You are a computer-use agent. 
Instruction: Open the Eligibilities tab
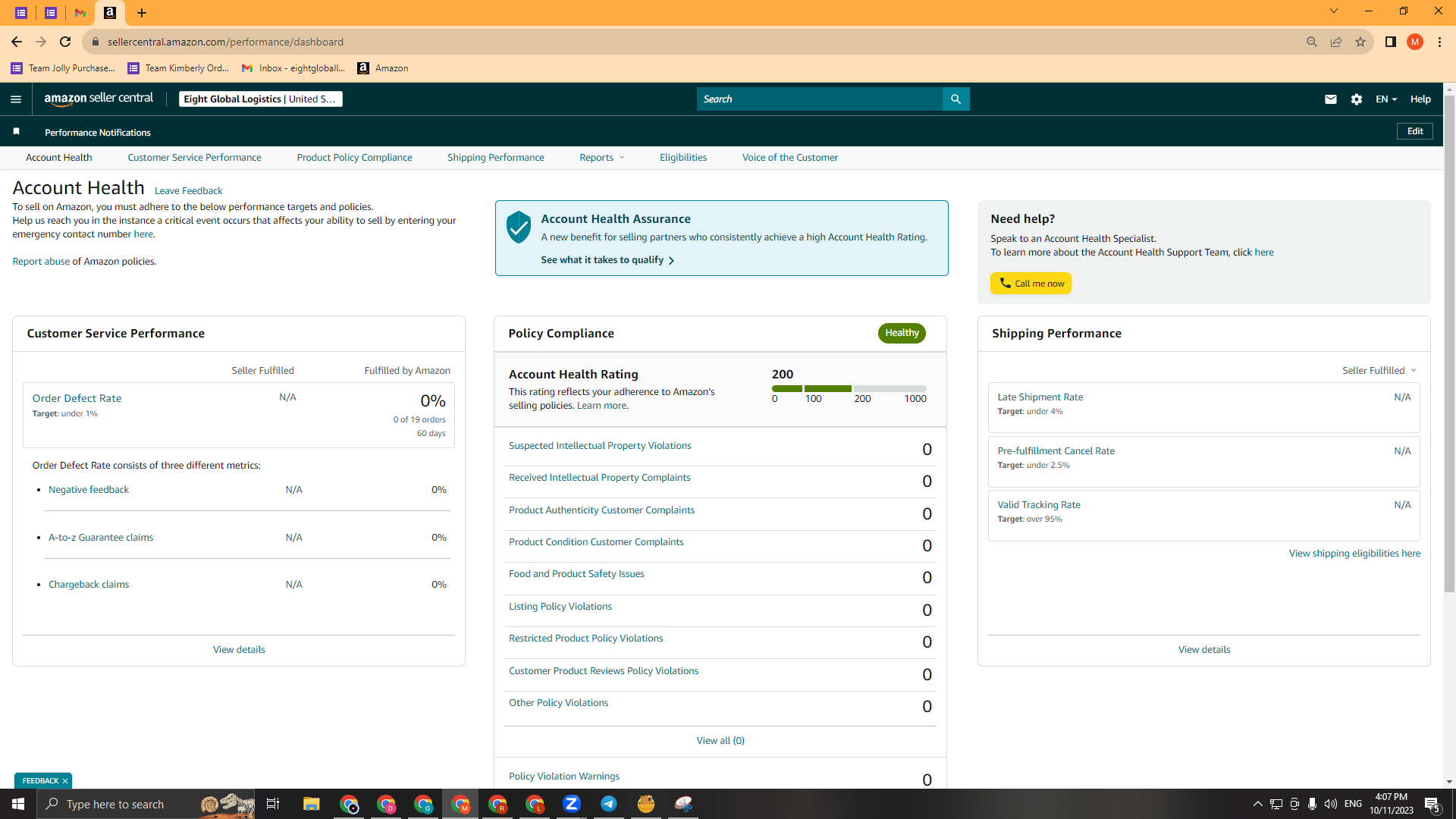tap(683, 158)
